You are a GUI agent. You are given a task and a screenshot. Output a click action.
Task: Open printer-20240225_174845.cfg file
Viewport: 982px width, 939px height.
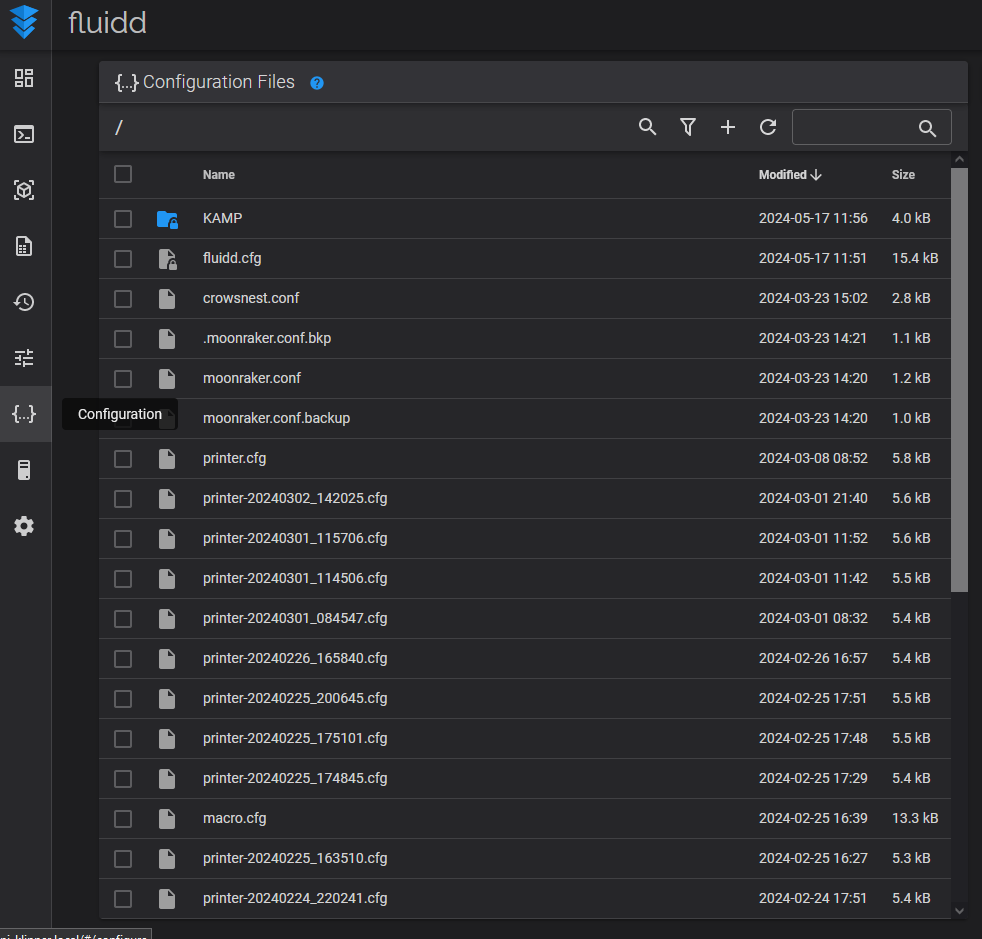(x=295, y=778)
